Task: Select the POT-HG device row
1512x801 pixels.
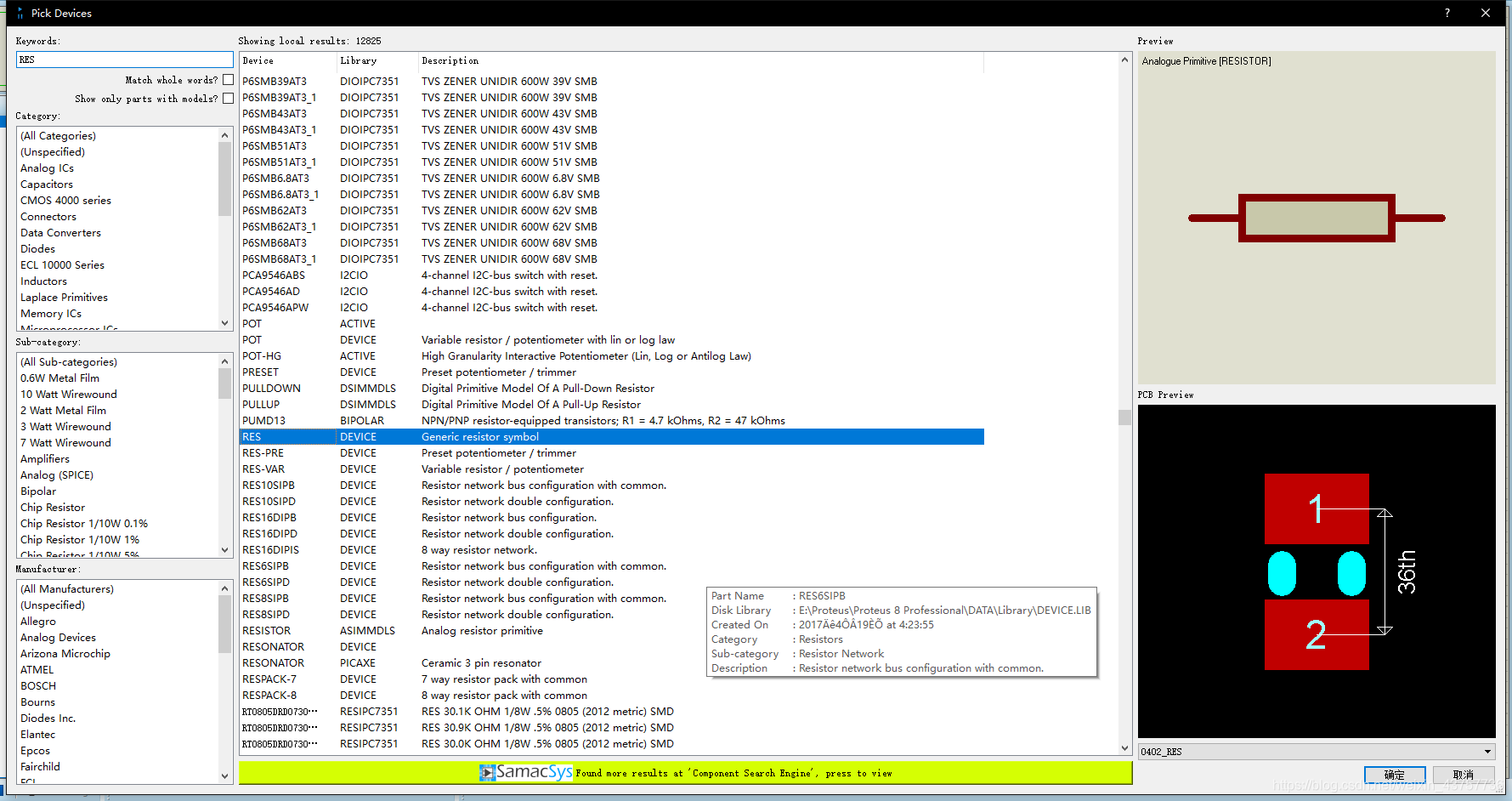Action: tap(612, 355)
